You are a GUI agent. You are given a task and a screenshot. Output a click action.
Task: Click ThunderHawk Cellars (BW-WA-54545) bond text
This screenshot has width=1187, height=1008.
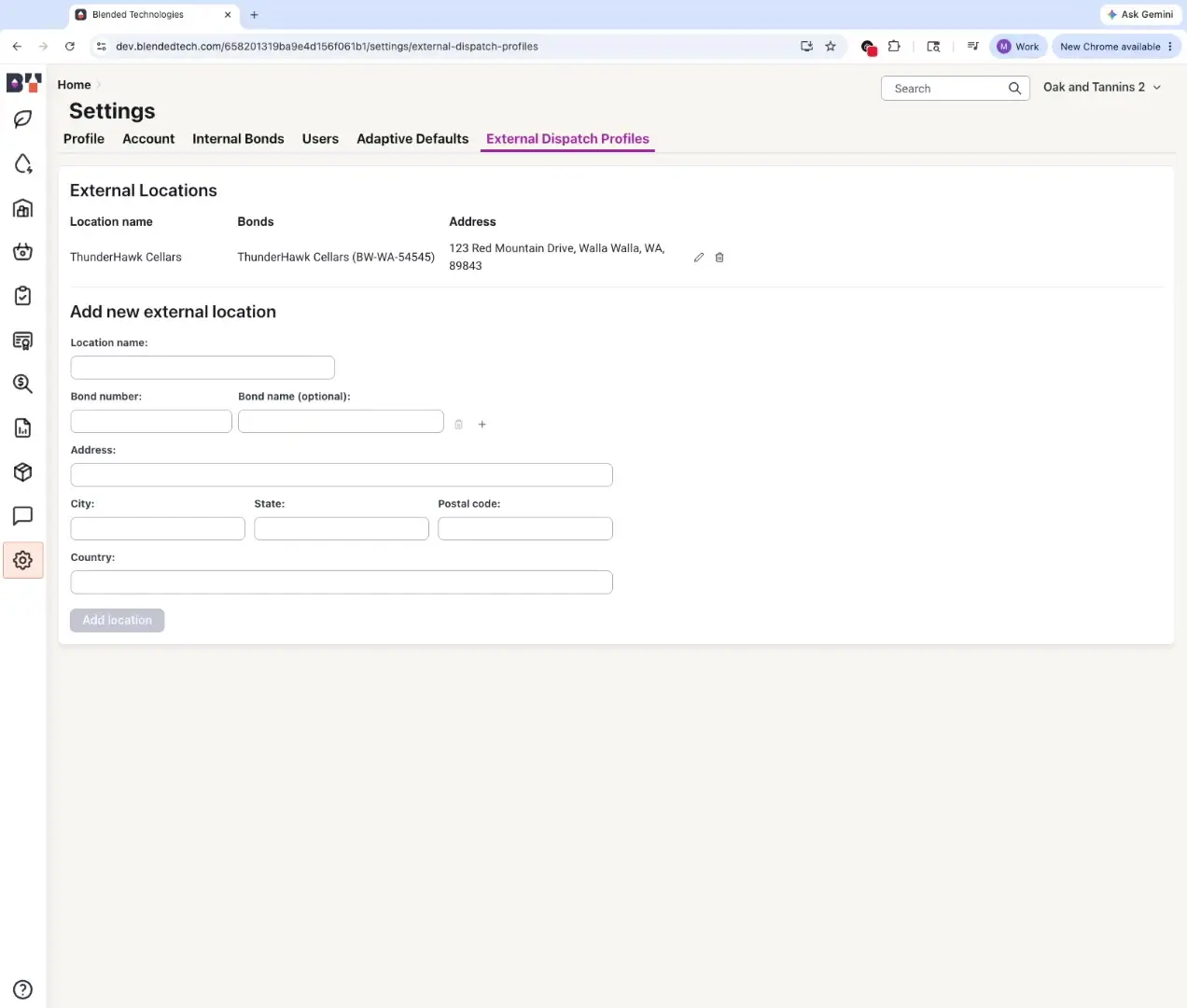(336, 258)
